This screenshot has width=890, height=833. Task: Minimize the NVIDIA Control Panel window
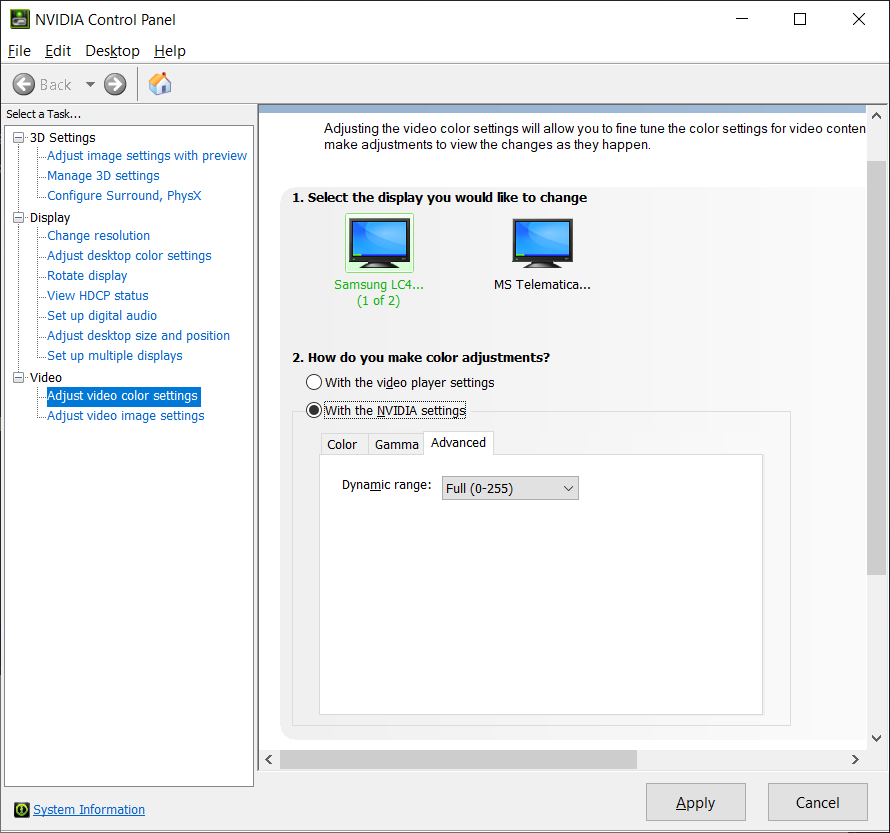point(742,19)
